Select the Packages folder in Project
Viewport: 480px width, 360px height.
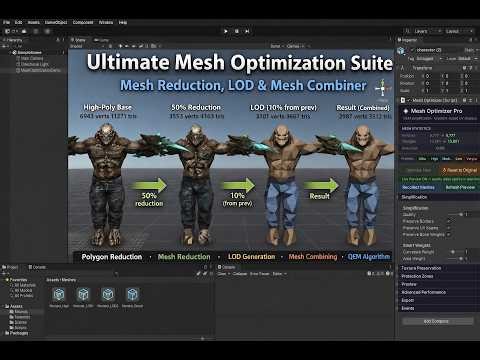tap(17, 333)
